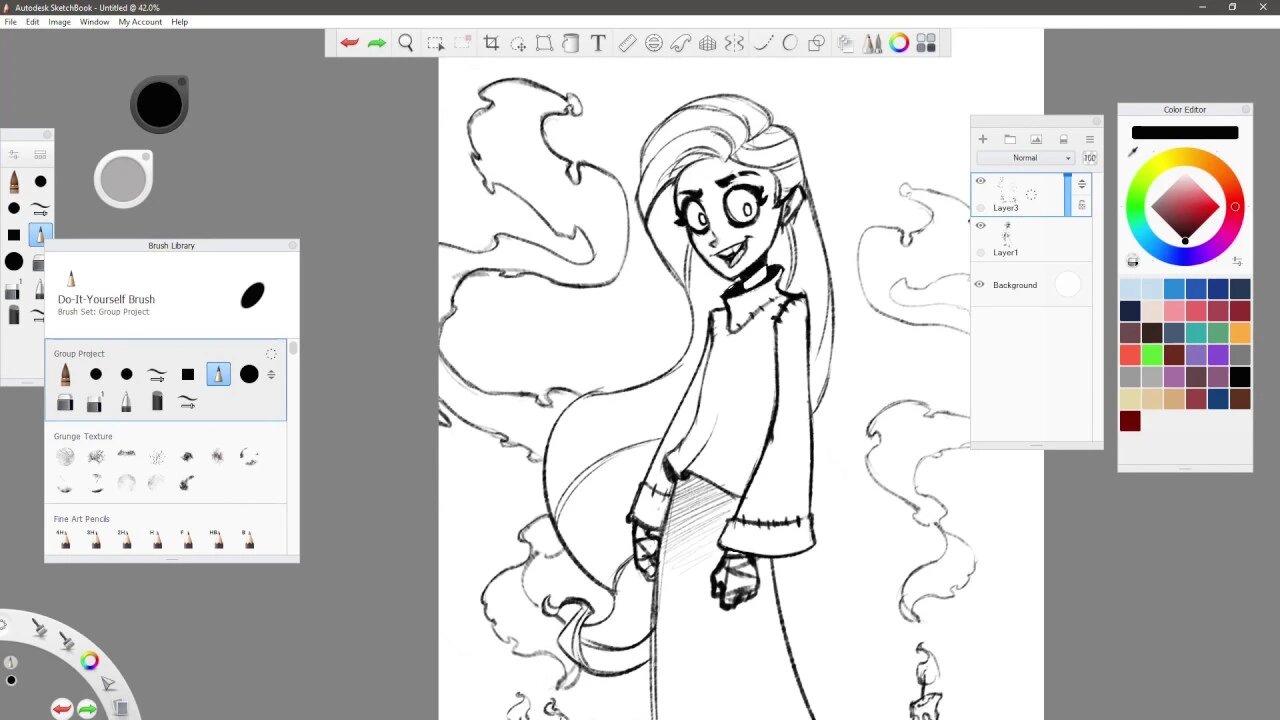The image size is (1280, 720).
Task: Open the Normal blend mode dropdown
Action: tap(1026, 158)
